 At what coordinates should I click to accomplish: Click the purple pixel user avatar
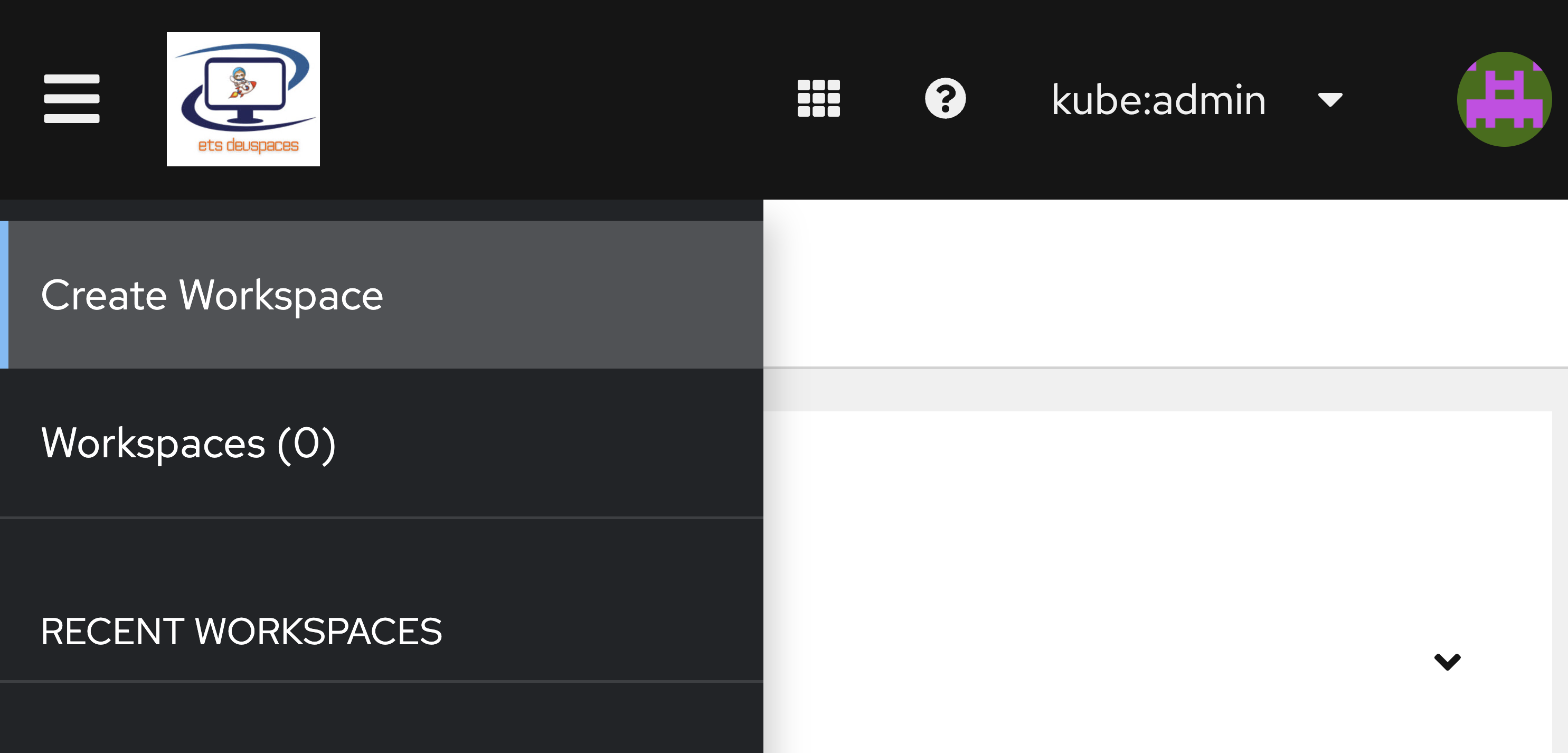click(x=1504, y=99)
